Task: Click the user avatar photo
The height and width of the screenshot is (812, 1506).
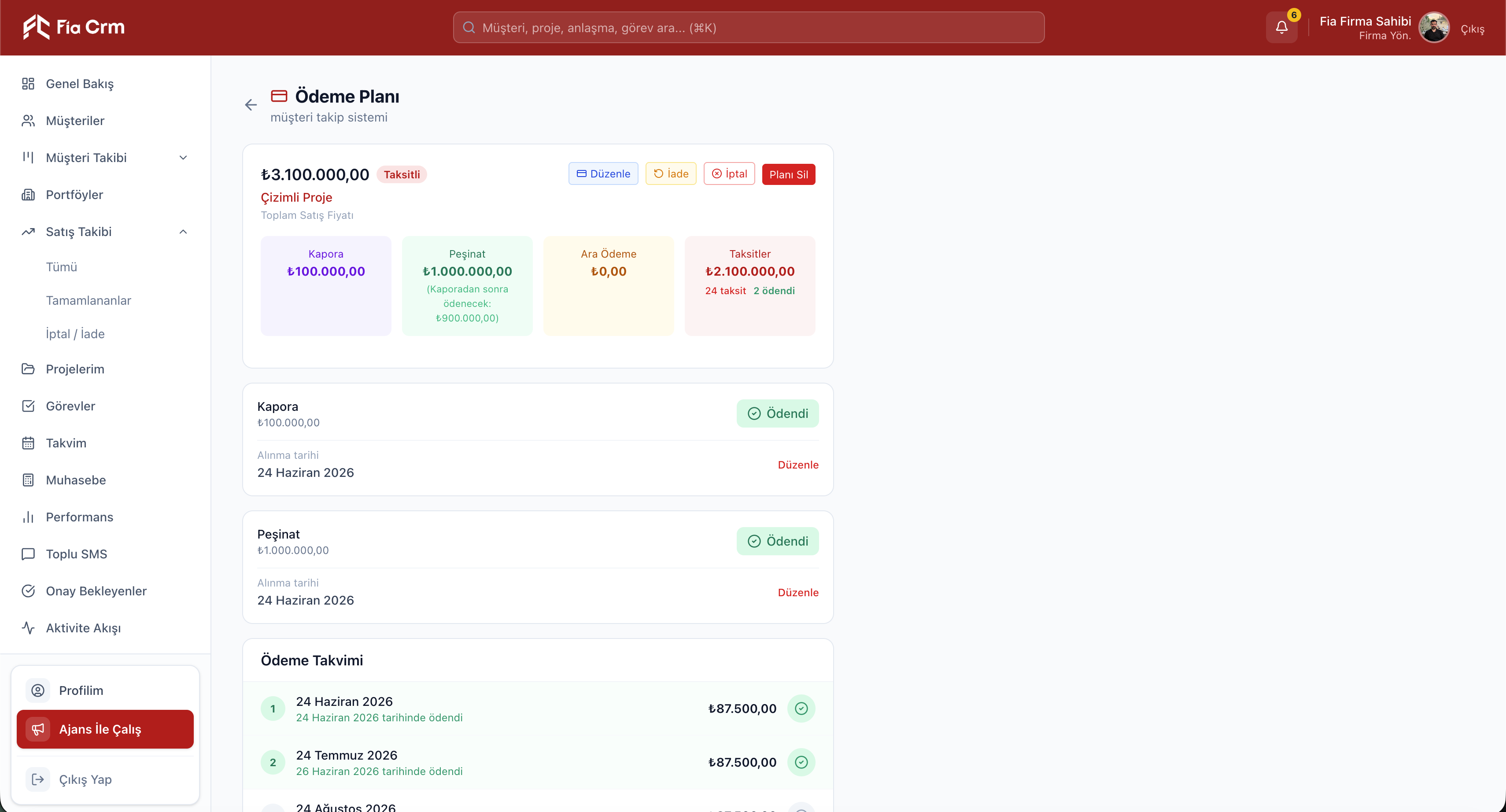Action: coord(1434,27)
